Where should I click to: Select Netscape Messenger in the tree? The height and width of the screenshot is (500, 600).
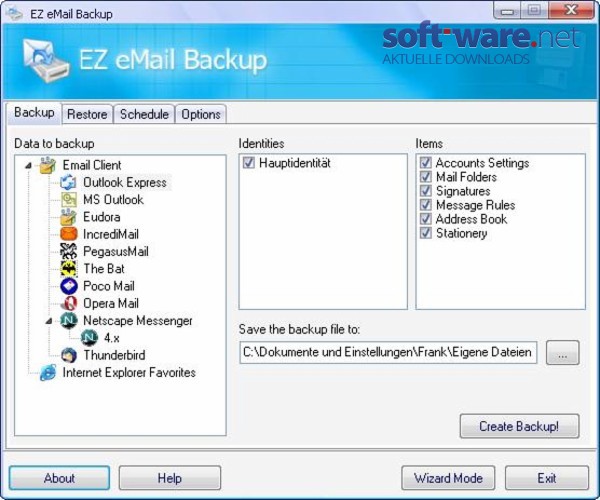(x=138, y=321)
